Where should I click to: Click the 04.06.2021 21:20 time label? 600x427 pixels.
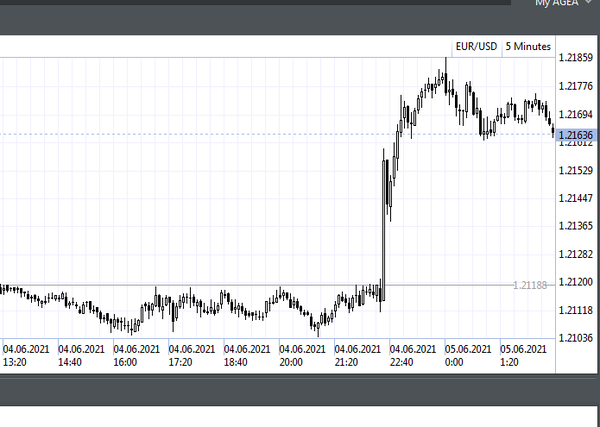click(x=357, y=355)
